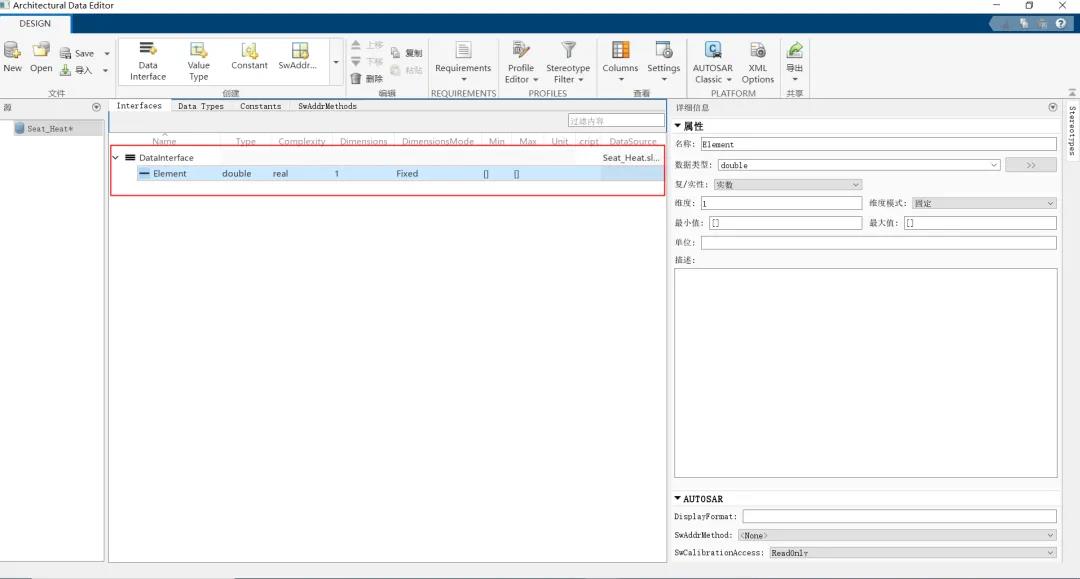Switch to the SwAddrMethods tab
The image size is (1080, 579).
[x=327, y=106]
